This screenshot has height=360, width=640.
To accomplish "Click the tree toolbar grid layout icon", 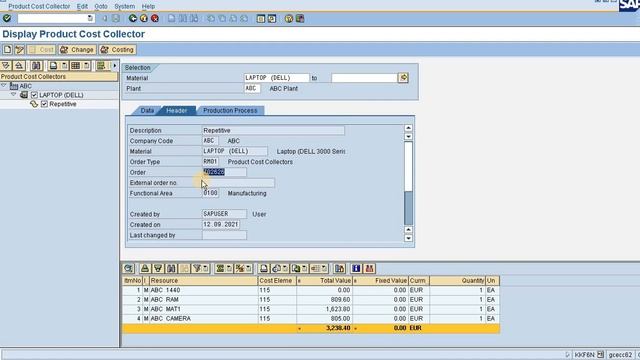I will (x=76, y=66).
